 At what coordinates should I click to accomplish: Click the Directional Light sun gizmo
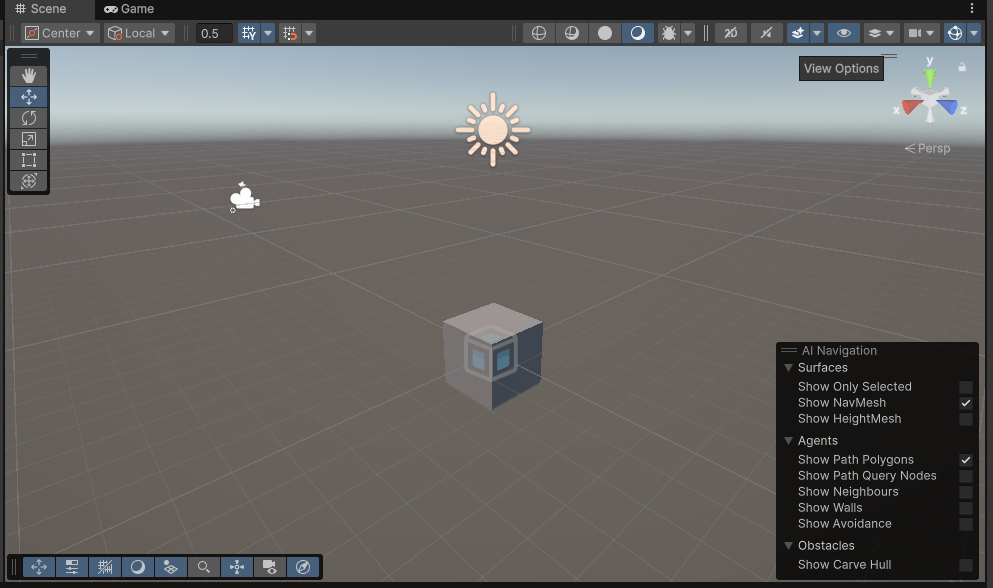(x=493, y=130)
